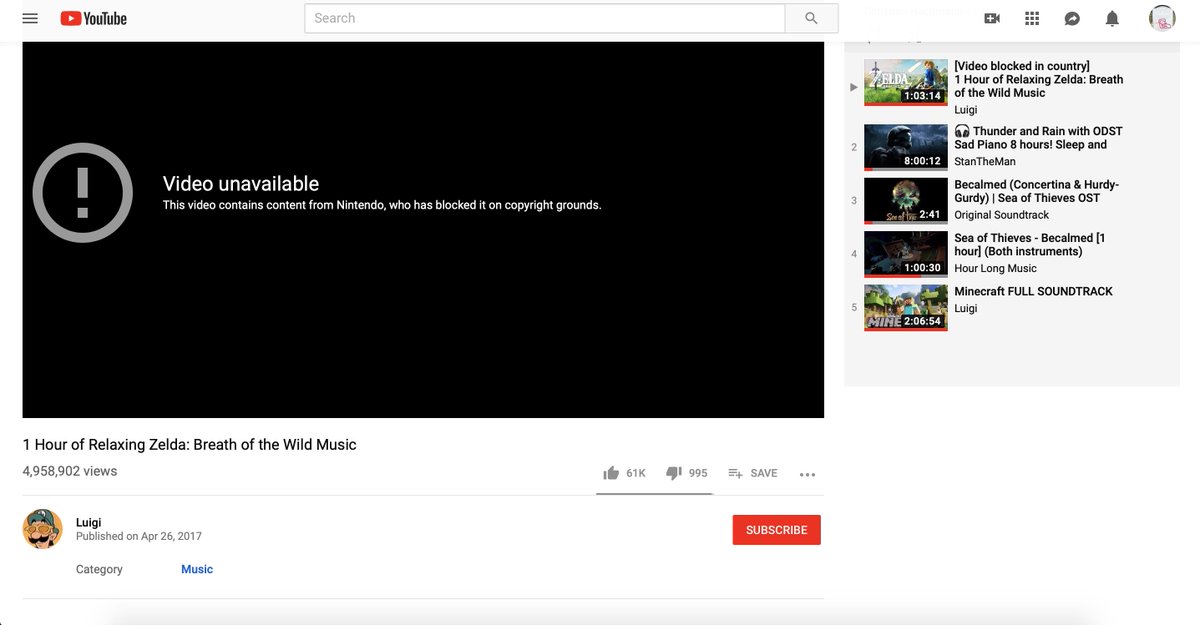The width and height of the screenshot is (1200, 625).
Task: Subscribe to Luigi's channel
Action: tap(777, 530)
